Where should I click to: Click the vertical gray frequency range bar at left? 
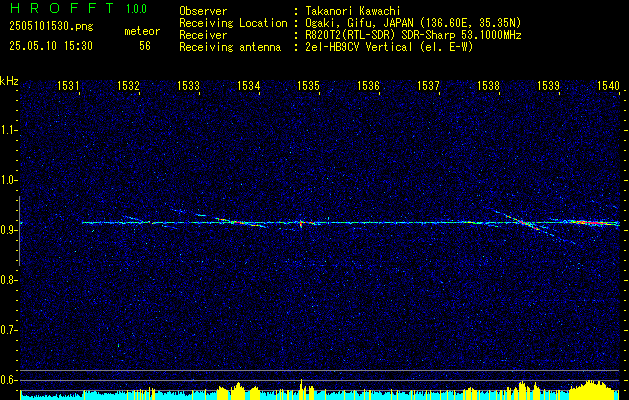click(19, 231)
